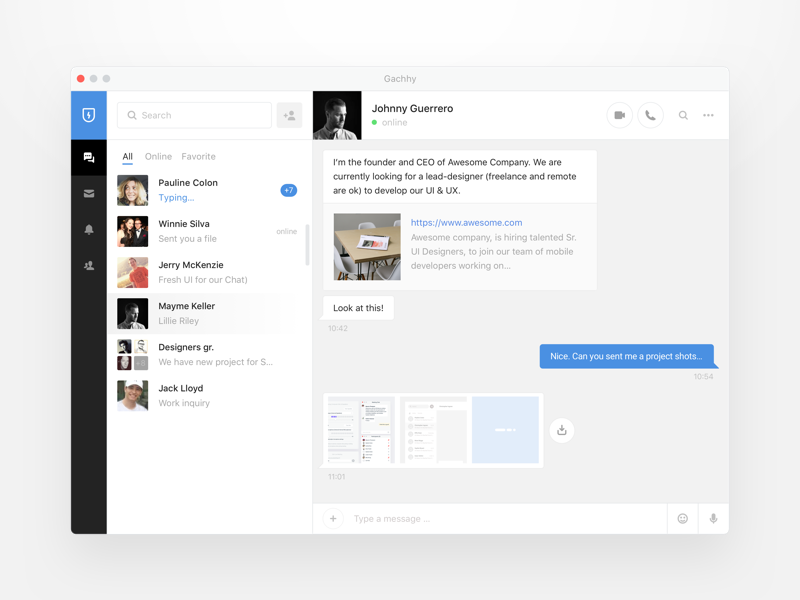Start a voice call with Johnny

(x=650, y=116)
